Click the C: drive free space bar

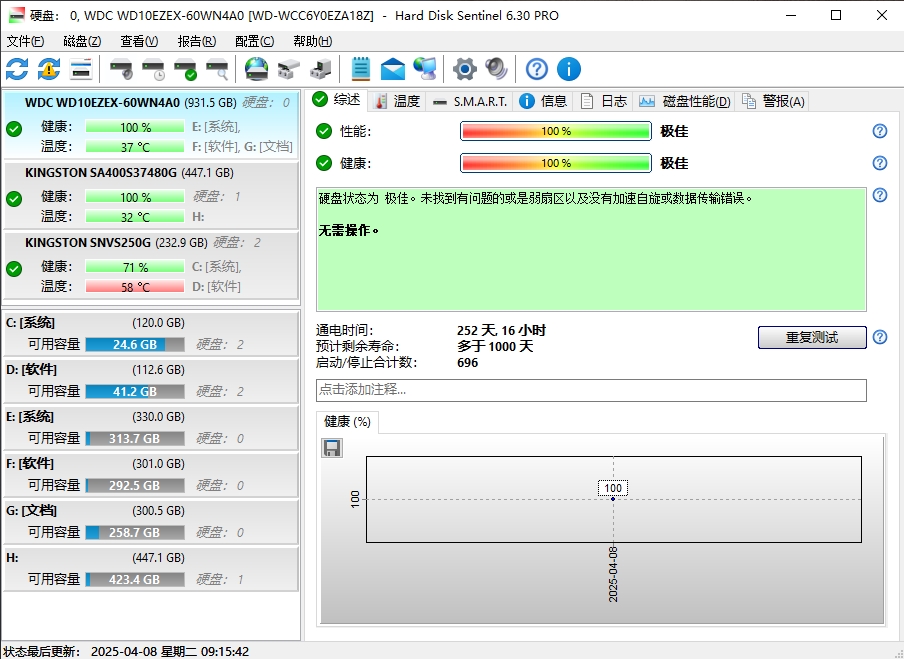click(x=135, y=345)
